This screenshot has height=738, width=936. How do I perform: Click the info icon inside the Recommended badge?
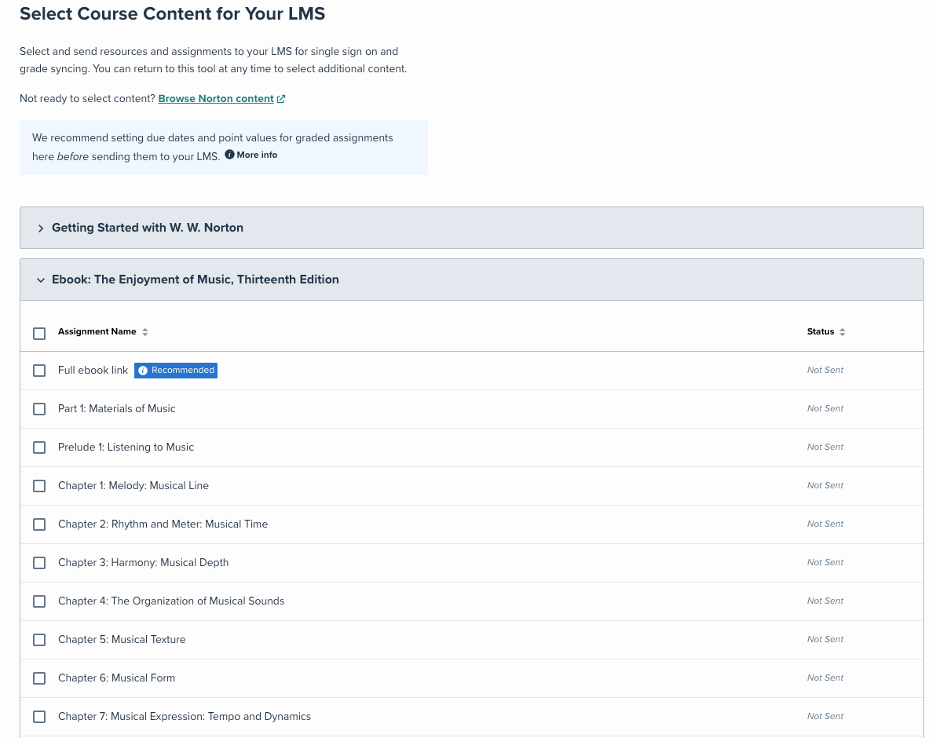click(141, 370)
